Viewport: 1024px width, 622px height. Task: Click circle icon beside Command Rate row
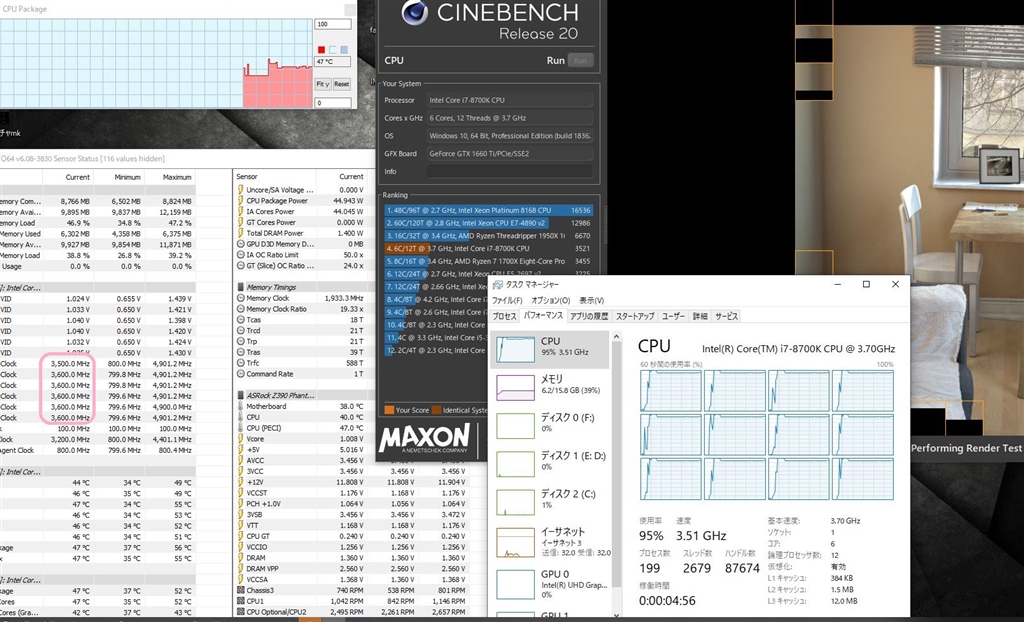[240, 374]
